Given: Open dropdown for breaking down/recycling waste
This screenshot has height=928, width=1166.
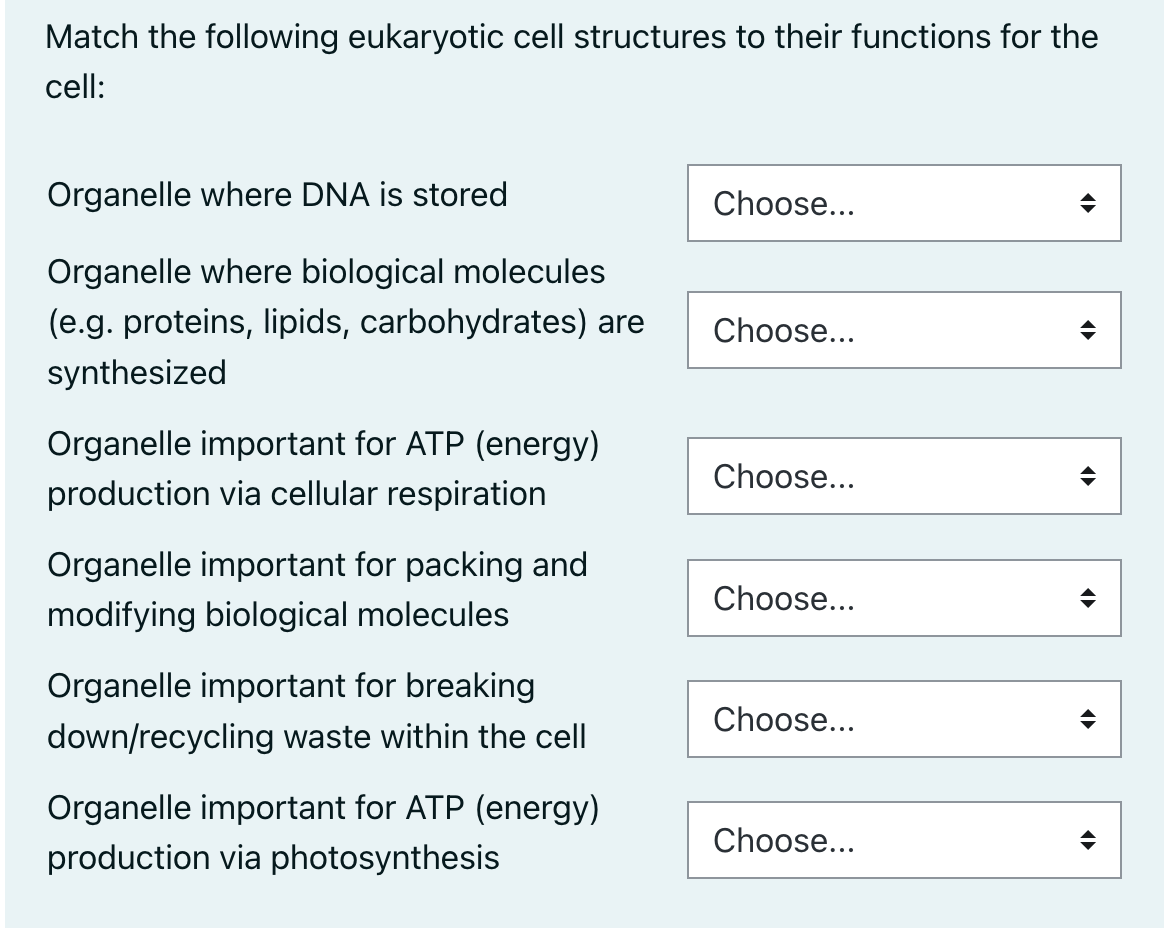Looking at the screenshot, I should point(904,719).
